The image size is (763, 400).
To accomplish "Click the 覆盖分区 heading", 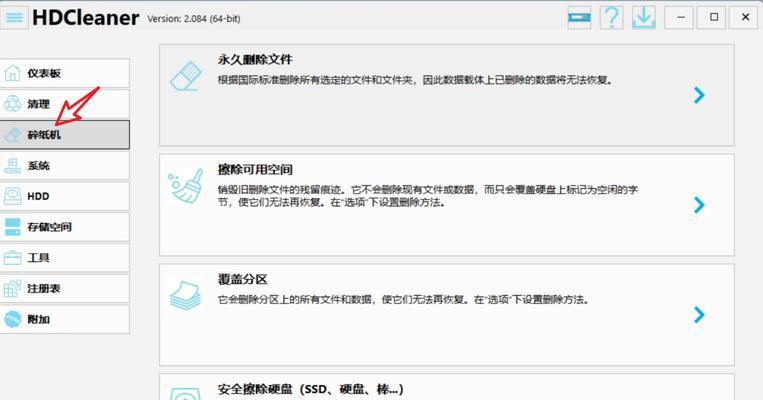I will (242, 279).
